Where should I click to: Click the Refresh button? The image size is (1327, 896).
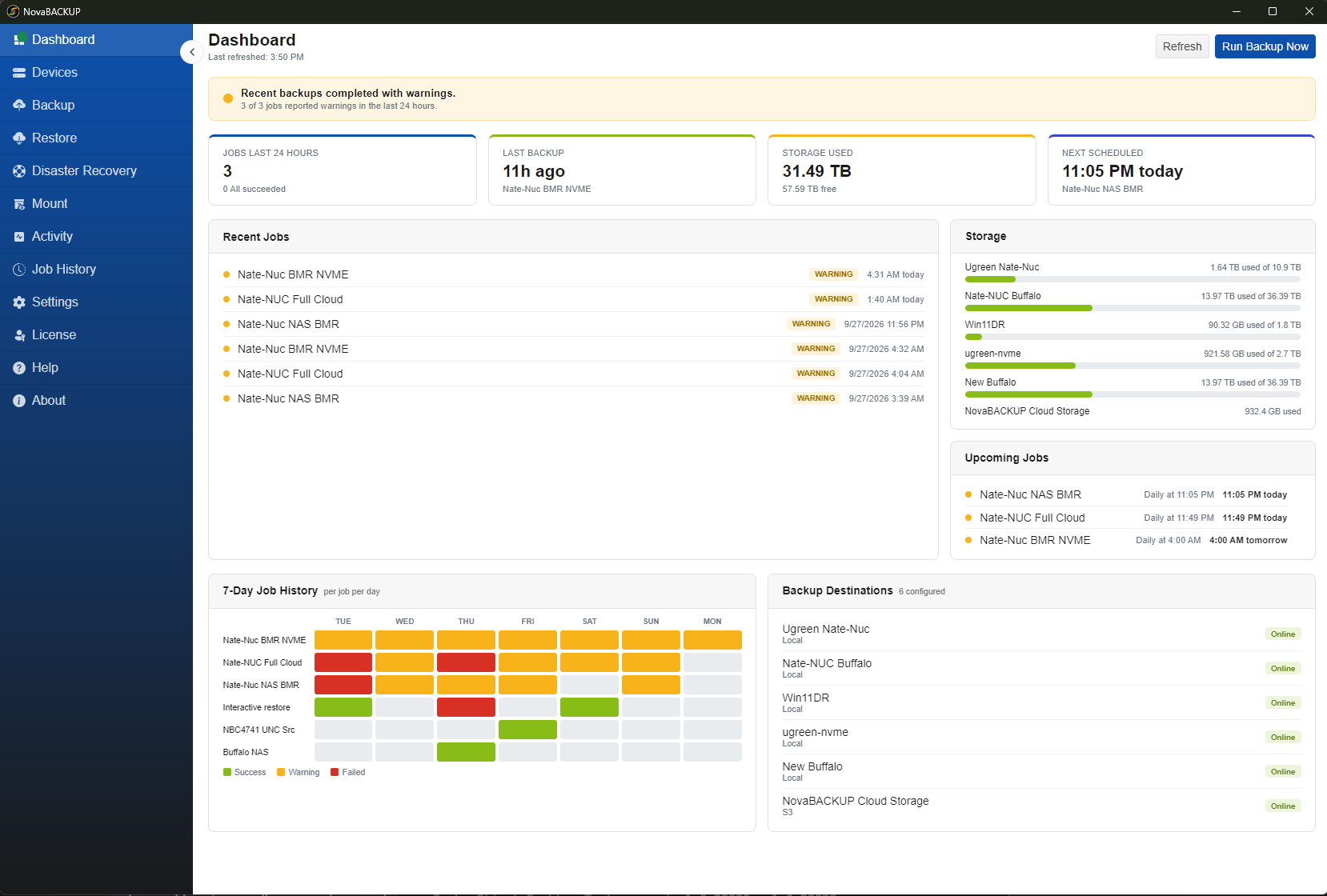tap(1182, 46)
